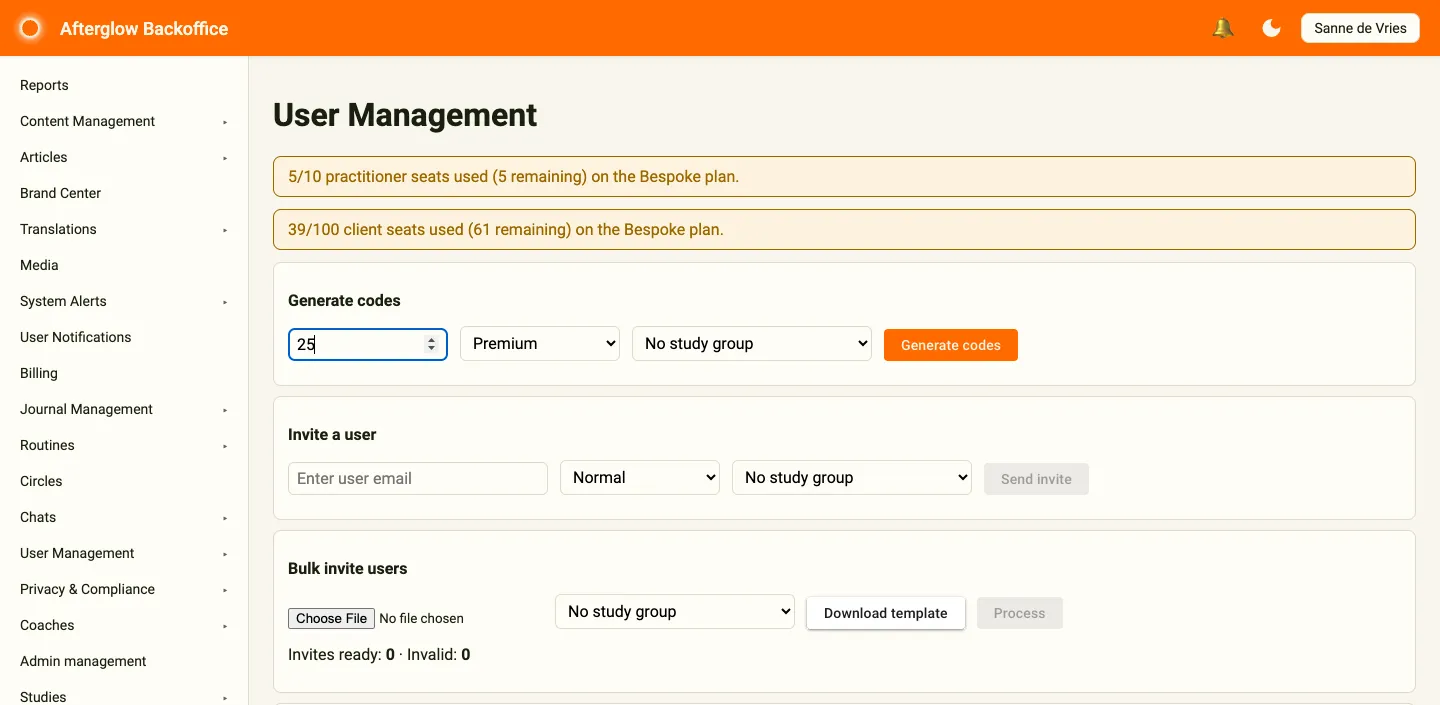Open Routines in the sidebar
This screenshot has width=1440, height=705.
click(47, 445)
